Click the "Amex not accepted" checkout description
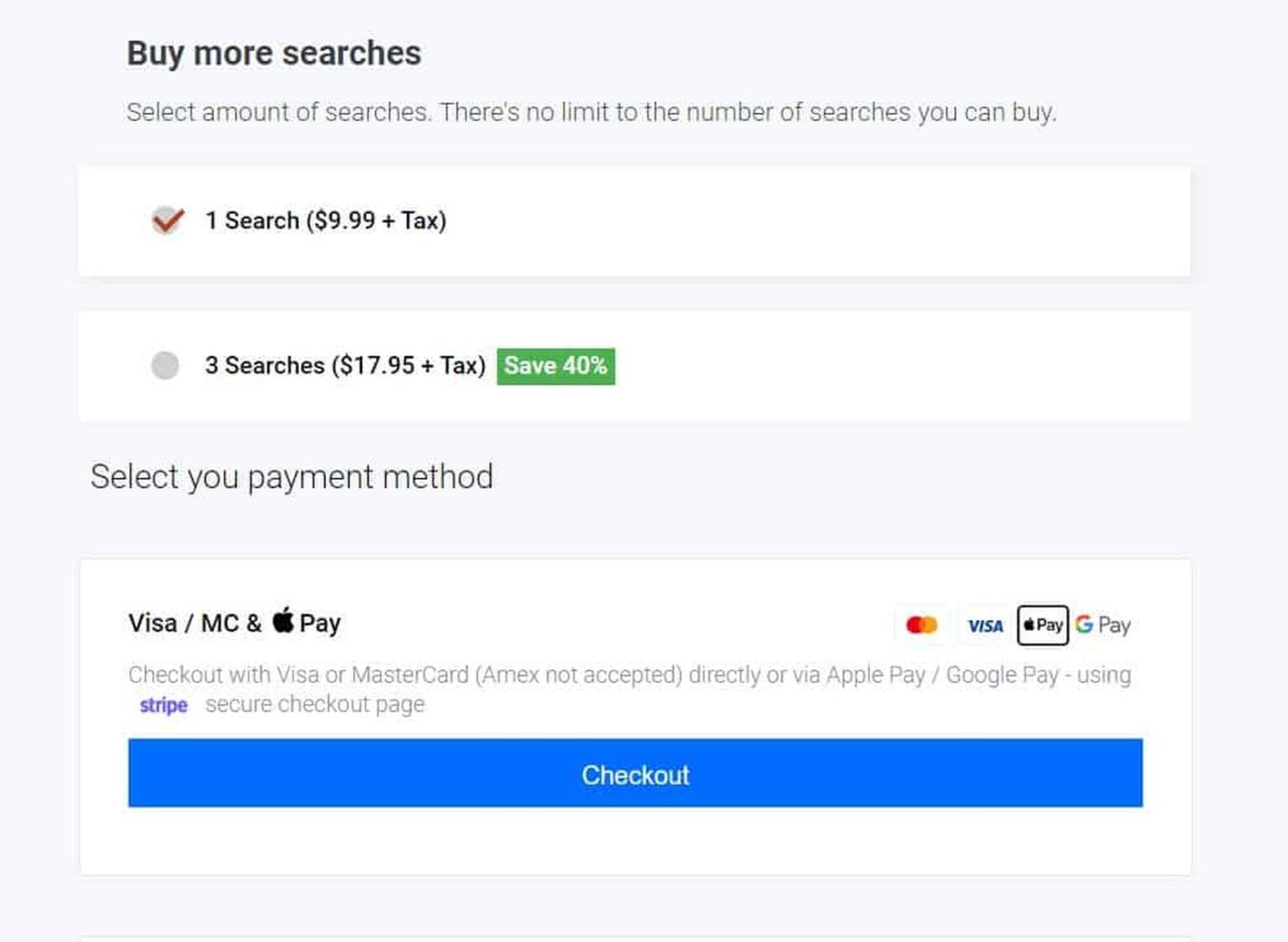This screenshot has height=942, width=1288. pos(579,675)
